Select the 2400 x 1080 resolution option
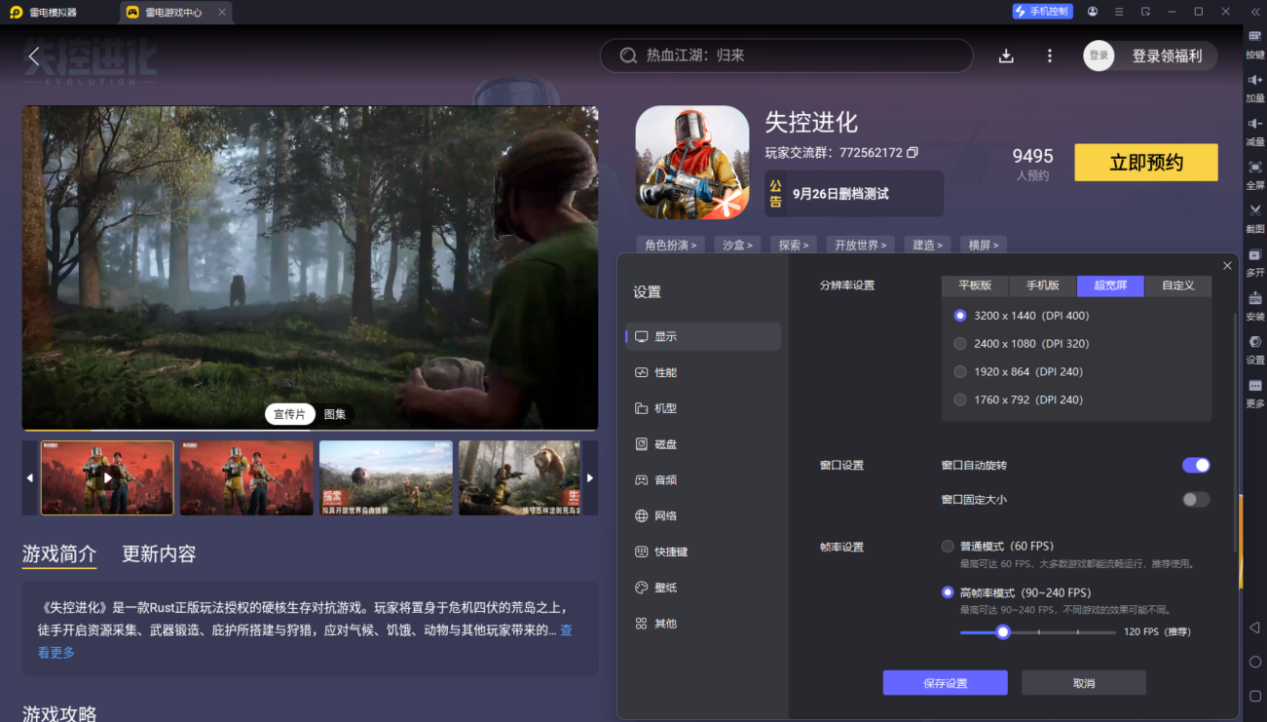This screenshot has width=1267, height=722. pos(959,343)
